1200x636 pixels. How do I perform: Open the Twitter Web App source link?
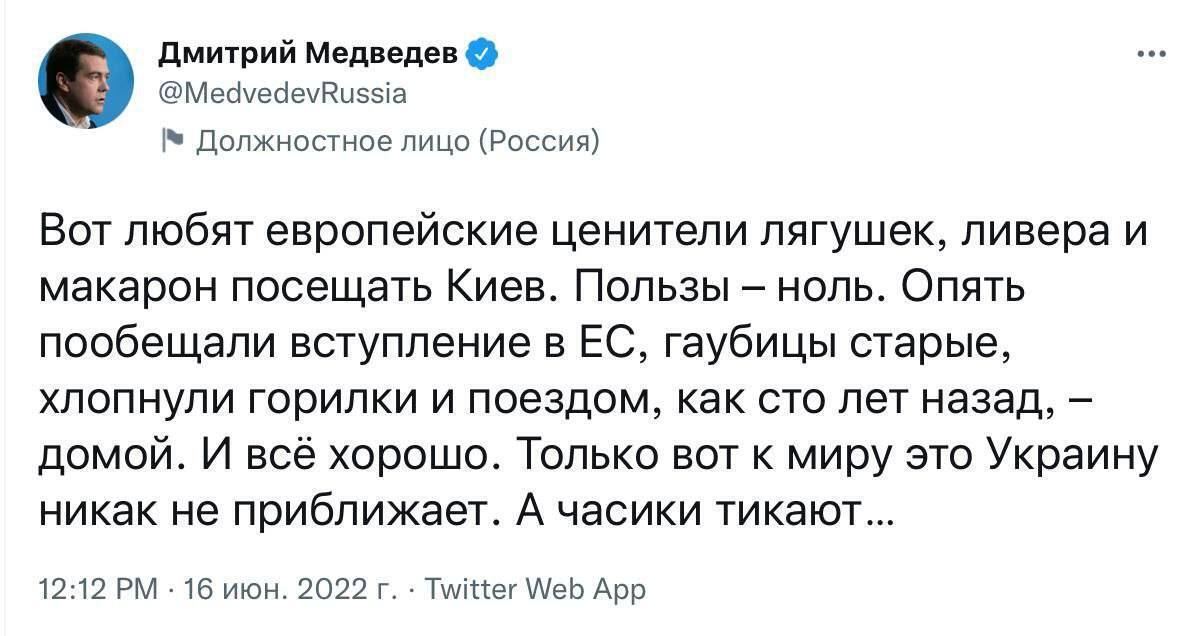point(536,589)
